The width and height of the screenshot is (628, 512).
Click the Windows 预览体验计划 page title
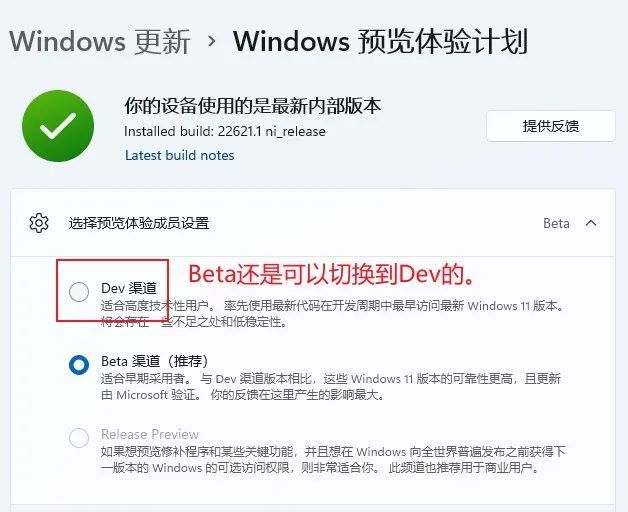[x=380, y=41]
